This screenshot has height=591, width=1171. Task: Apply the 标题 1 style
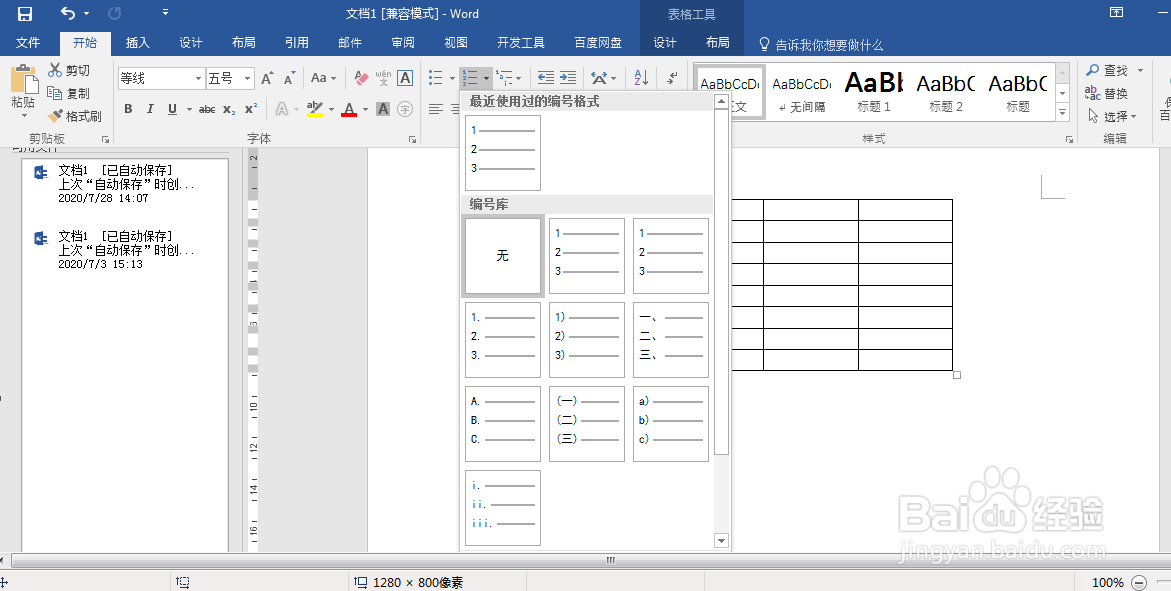click(873, 90)
